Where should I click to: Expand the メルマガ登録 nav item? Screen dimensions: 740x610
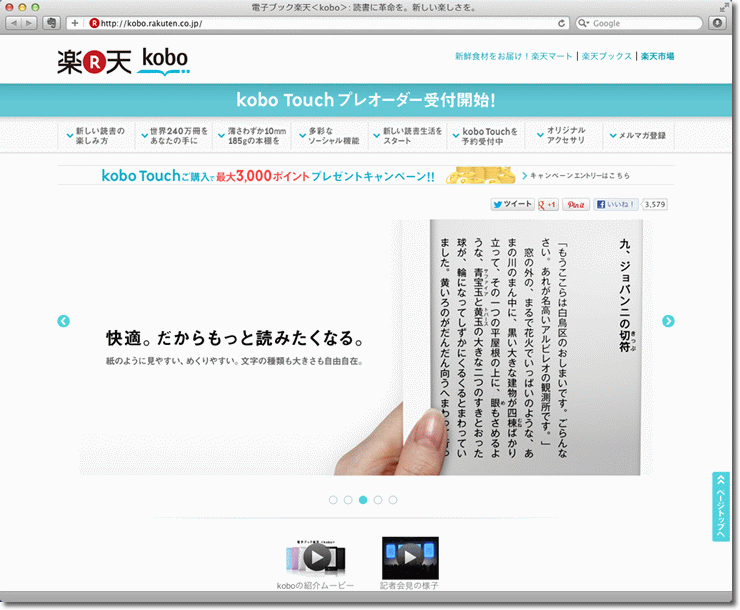638,136
